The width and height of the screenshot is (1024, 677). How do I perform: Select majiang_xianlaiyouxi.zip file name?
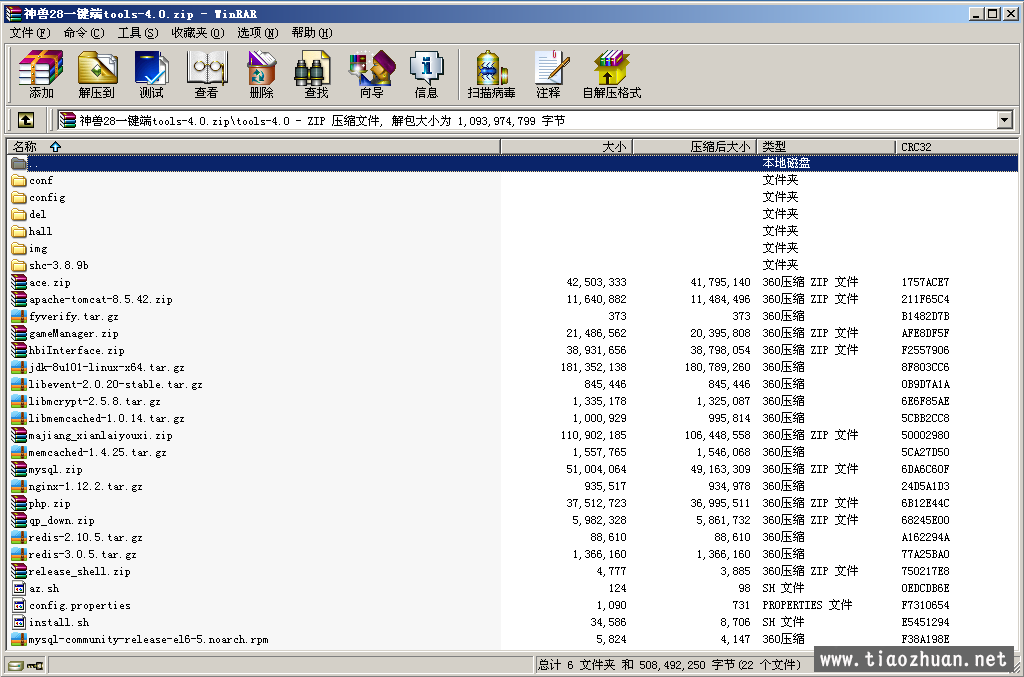point(101,435)
